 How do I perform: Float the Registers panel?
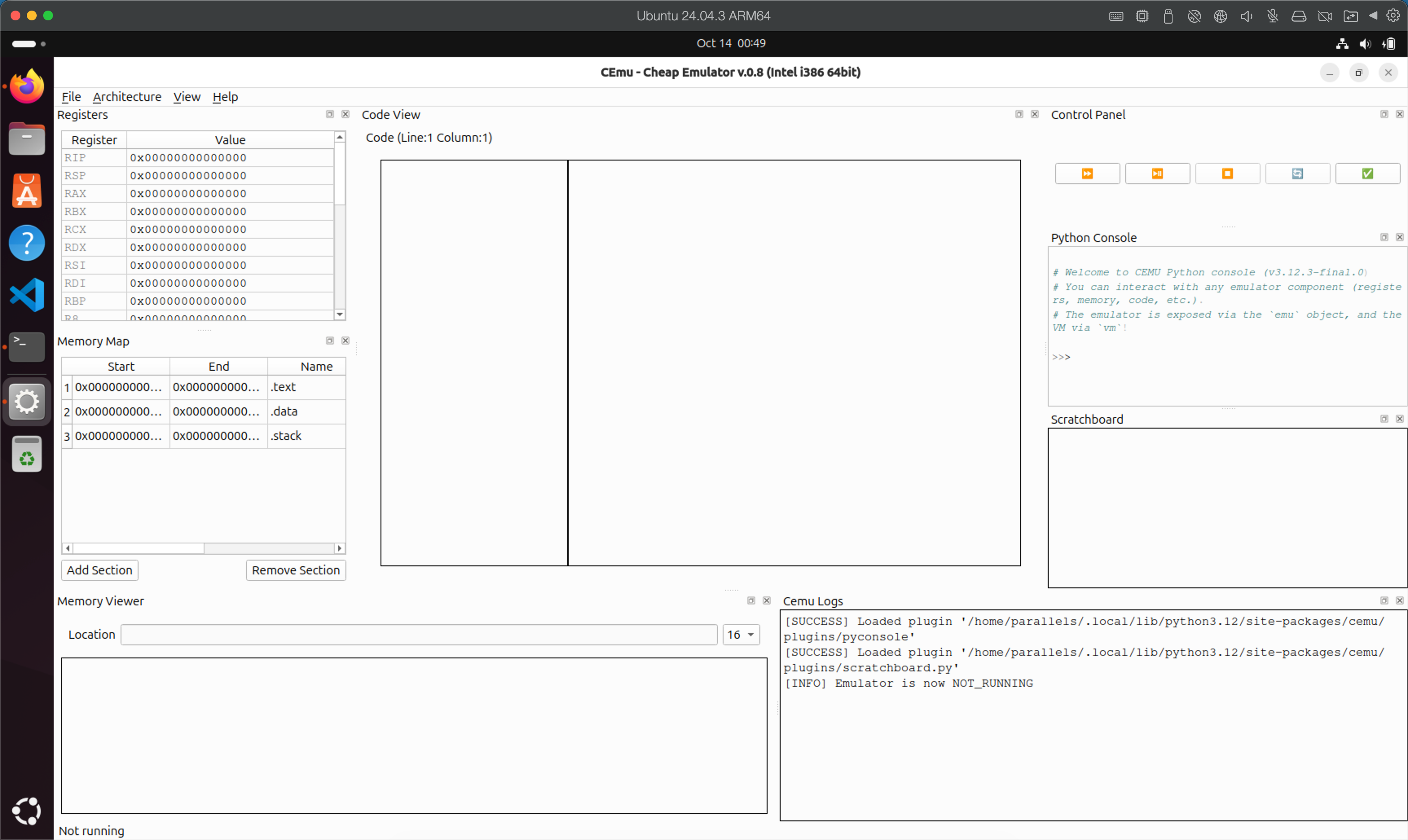330,114
